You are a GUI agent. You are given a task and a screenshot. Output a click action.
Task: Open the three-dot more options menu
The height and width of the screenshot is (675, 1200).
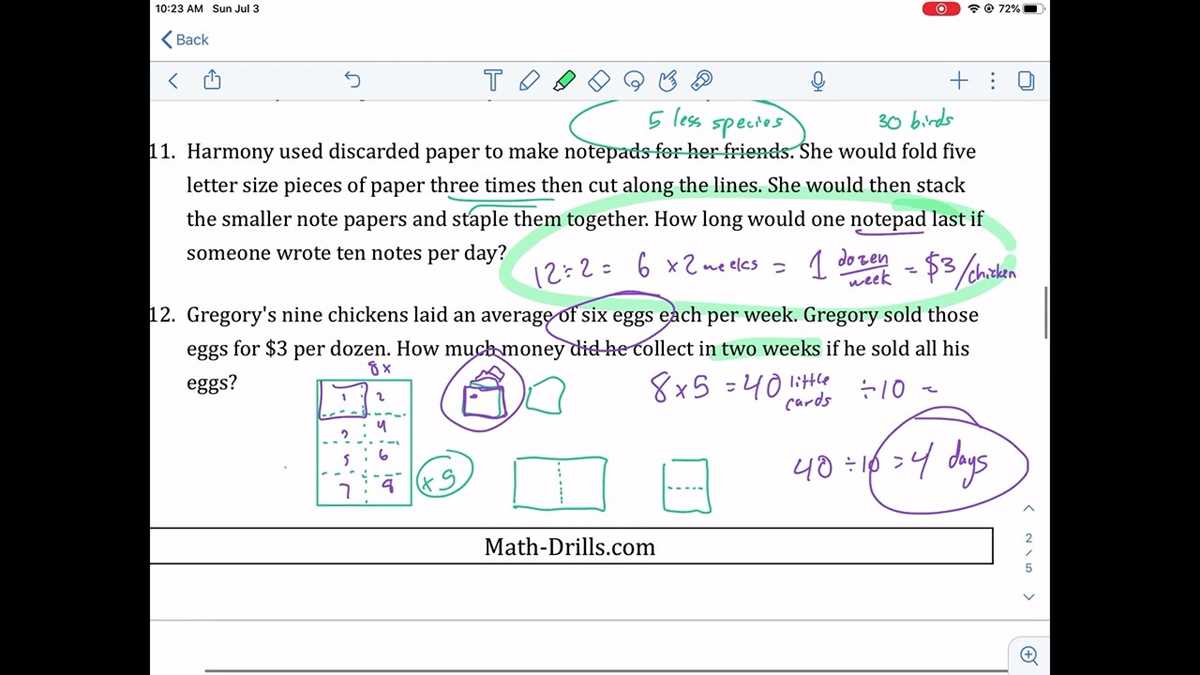992,81
